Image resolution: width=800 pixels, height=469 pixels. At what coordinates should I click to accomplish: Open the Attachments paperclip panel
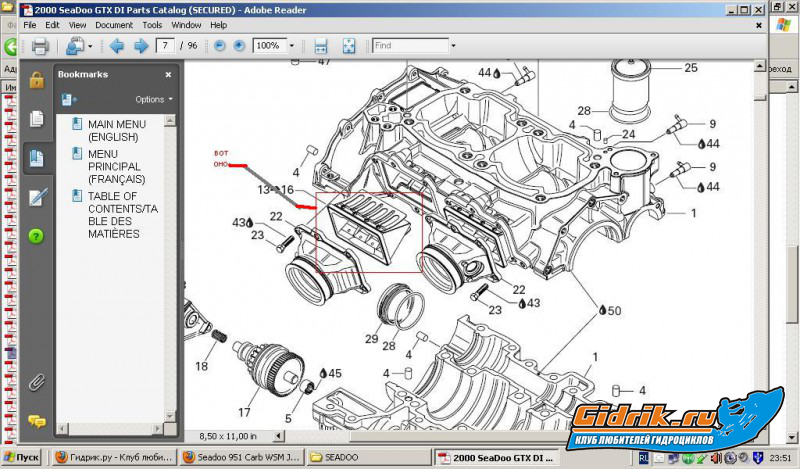point(37,381)
